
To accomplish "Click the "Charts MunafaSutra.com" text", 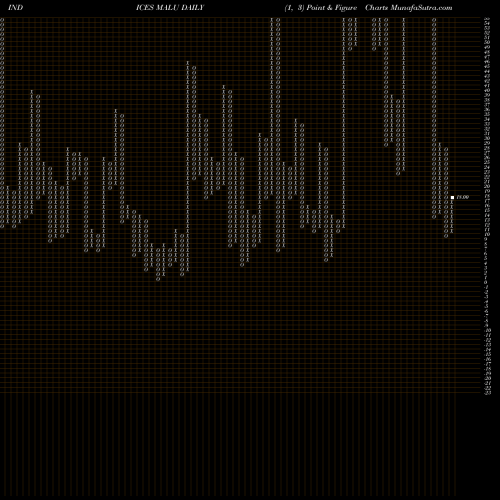I will pyautogui.click(x=409, y=8).
